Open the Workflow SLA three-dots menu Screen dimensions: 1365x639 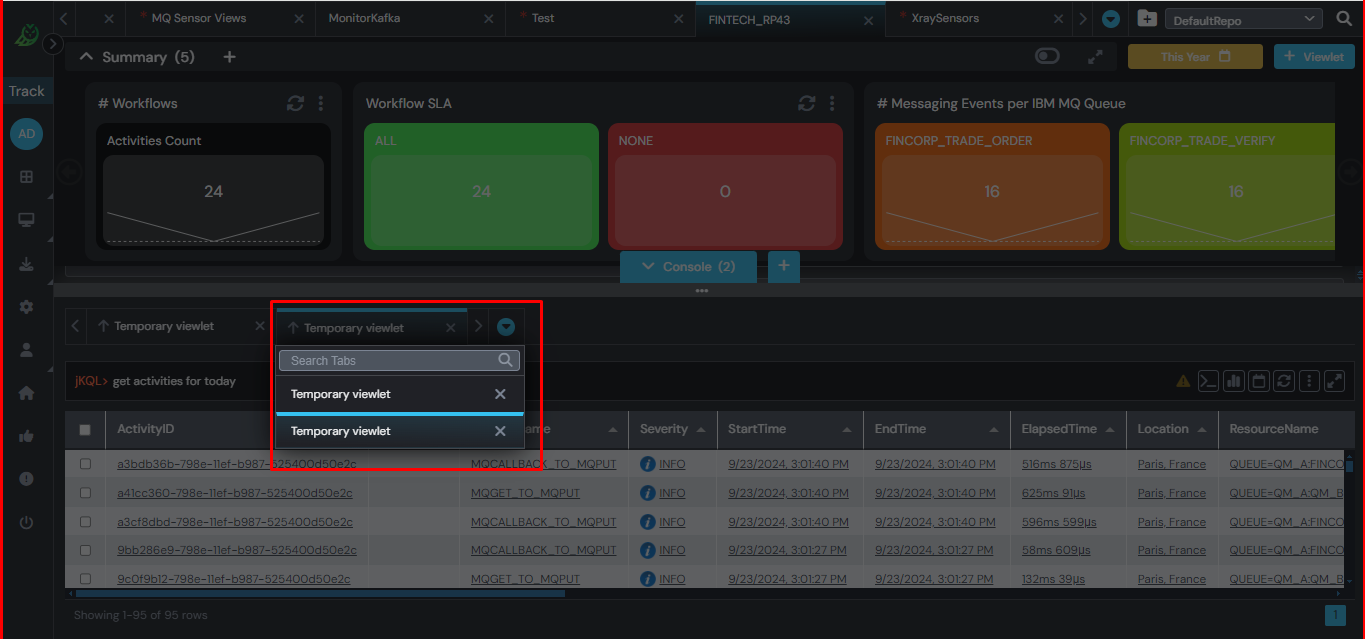pos(833,103)
